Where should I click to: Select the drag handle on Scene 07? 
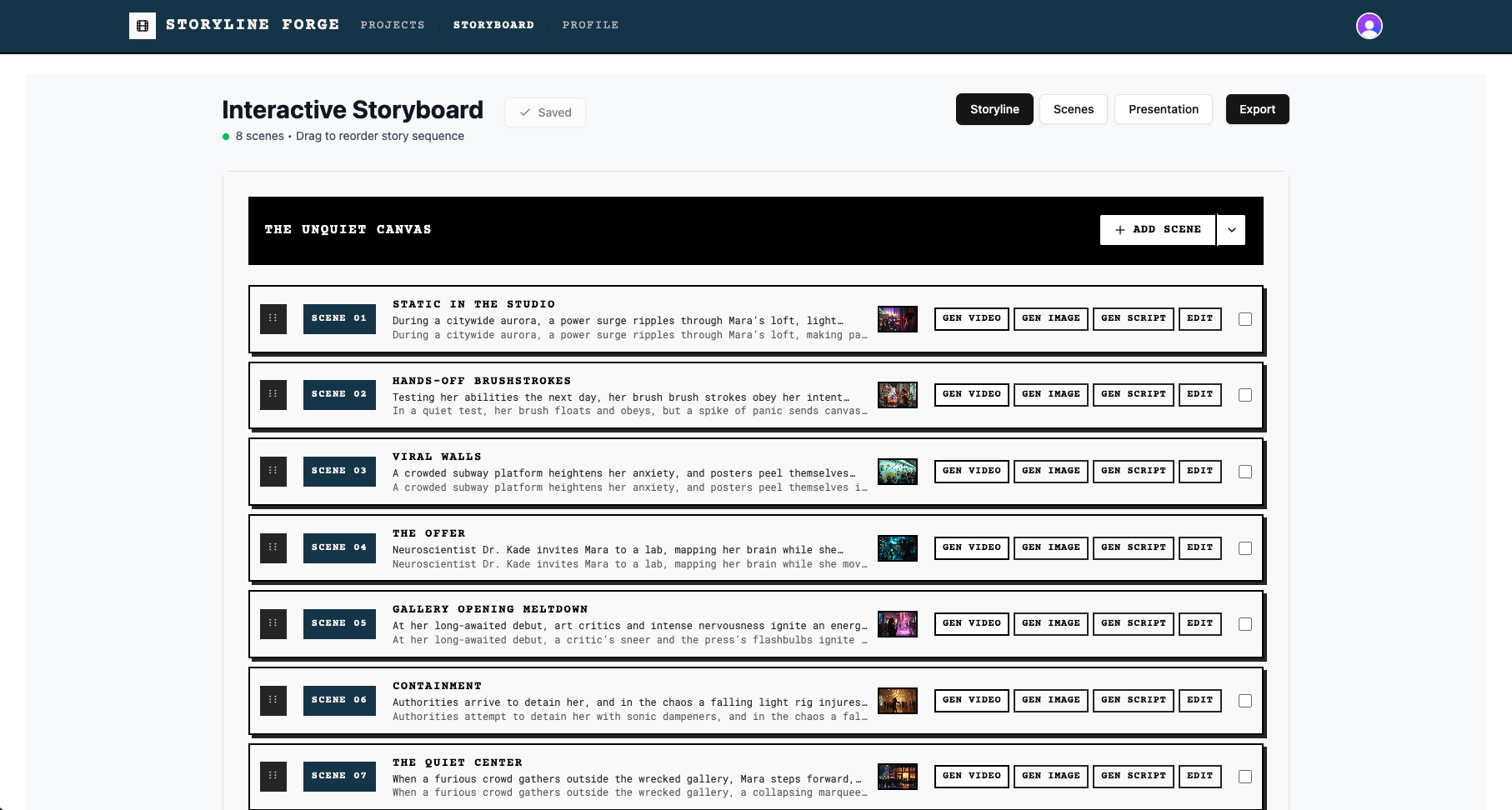(x=273, y=776)
